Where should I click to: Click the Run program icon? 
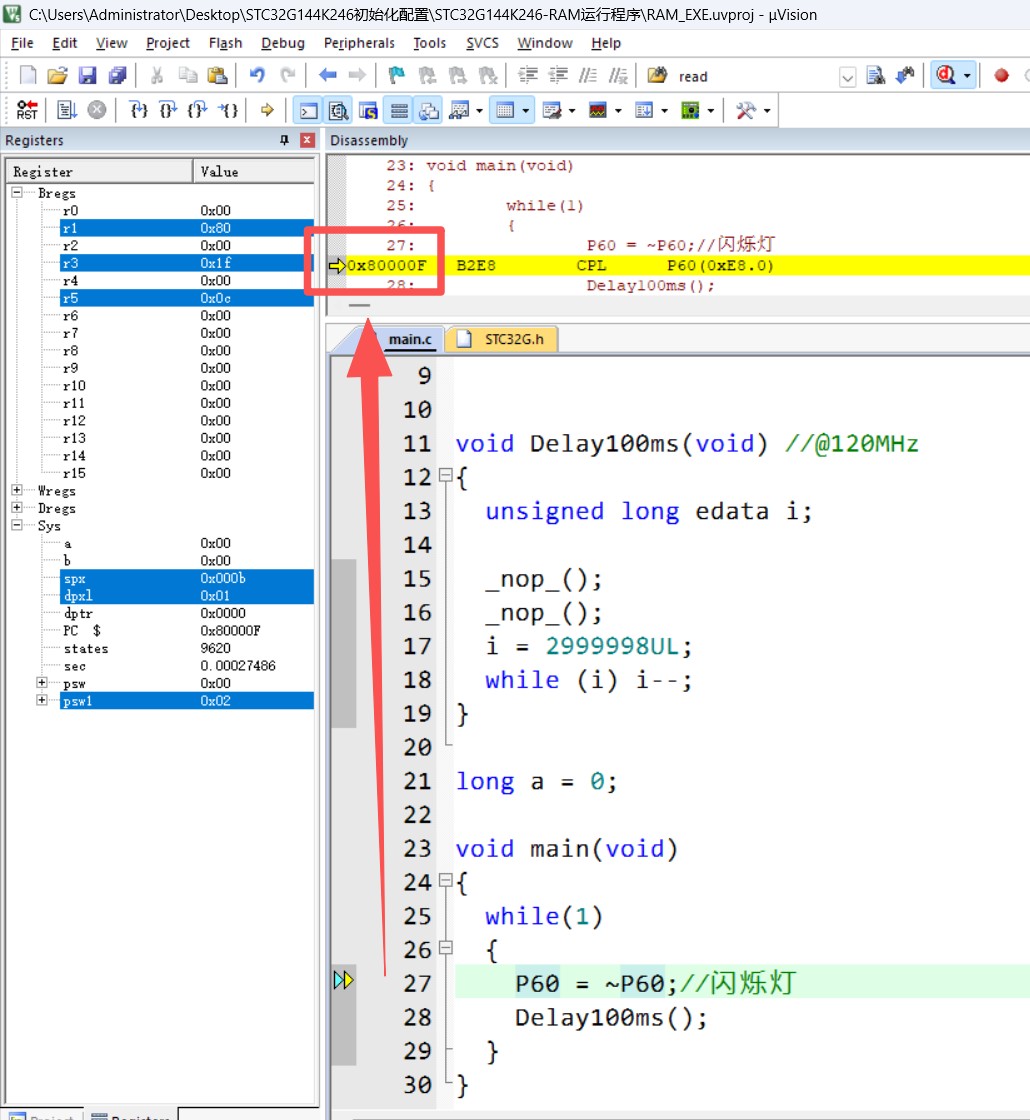click(x=67, y=110)
